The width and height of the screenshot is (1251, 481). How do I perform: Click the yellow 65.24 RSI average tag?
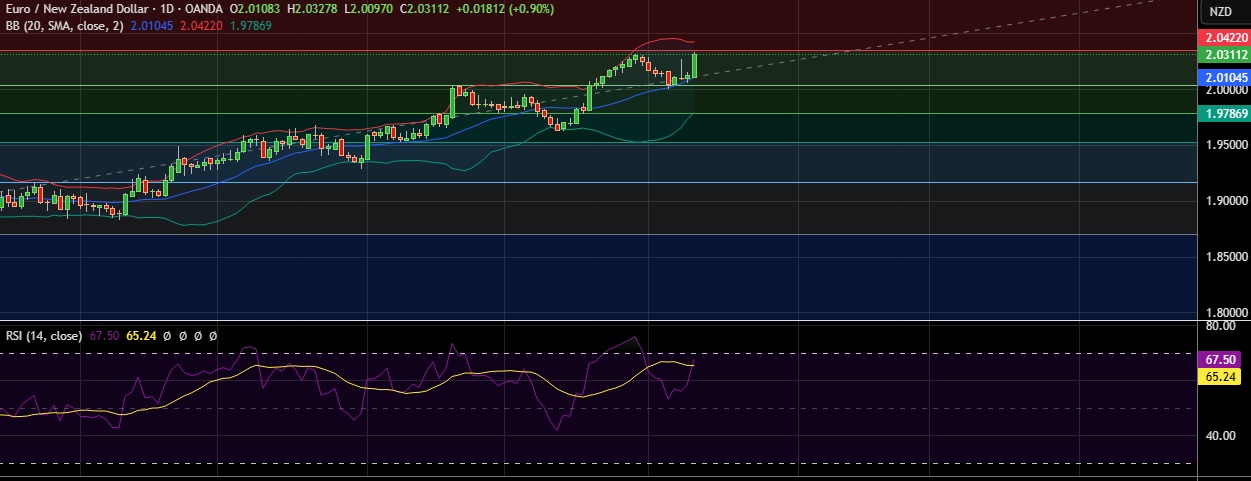1224,377
